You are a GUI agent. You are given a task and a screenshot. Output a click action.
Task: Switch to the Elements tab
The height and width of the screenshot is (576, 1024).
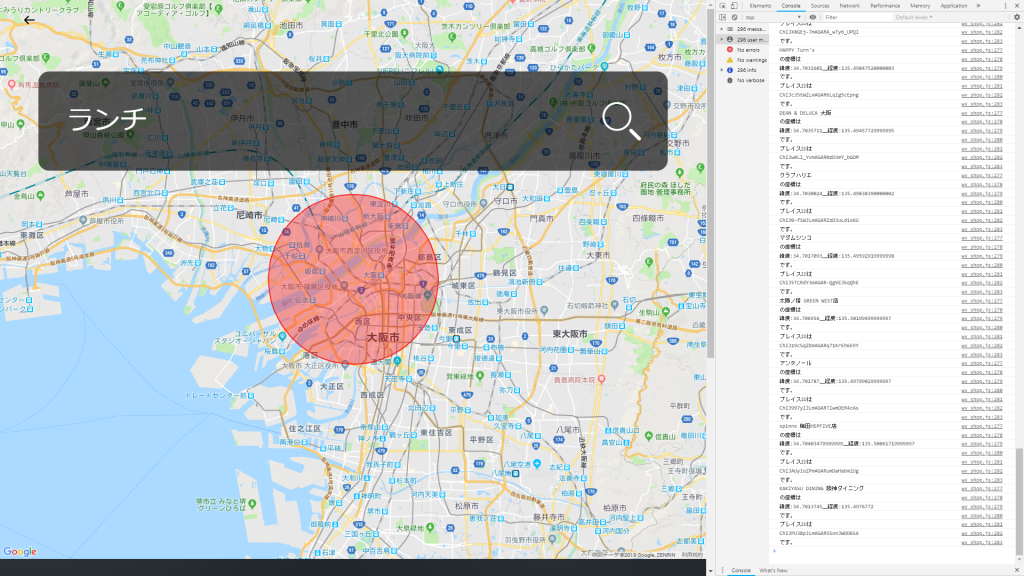[760, 6]
